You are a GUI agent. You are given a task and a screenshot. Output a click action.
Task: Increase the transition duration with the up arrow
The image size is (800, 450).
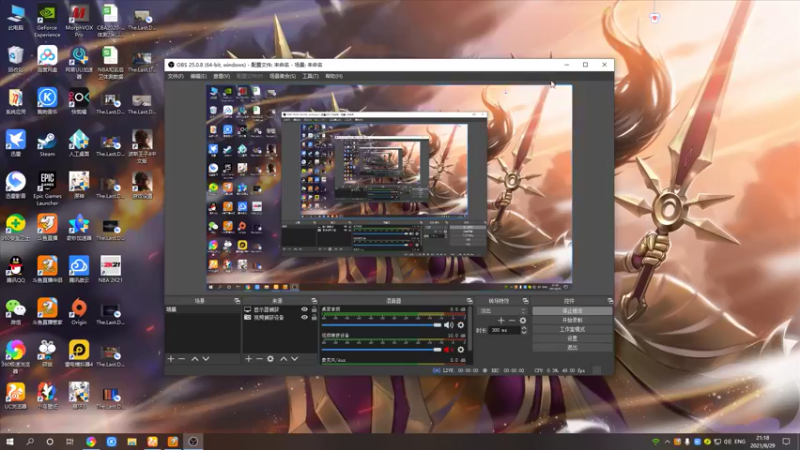tap(524, 328)
